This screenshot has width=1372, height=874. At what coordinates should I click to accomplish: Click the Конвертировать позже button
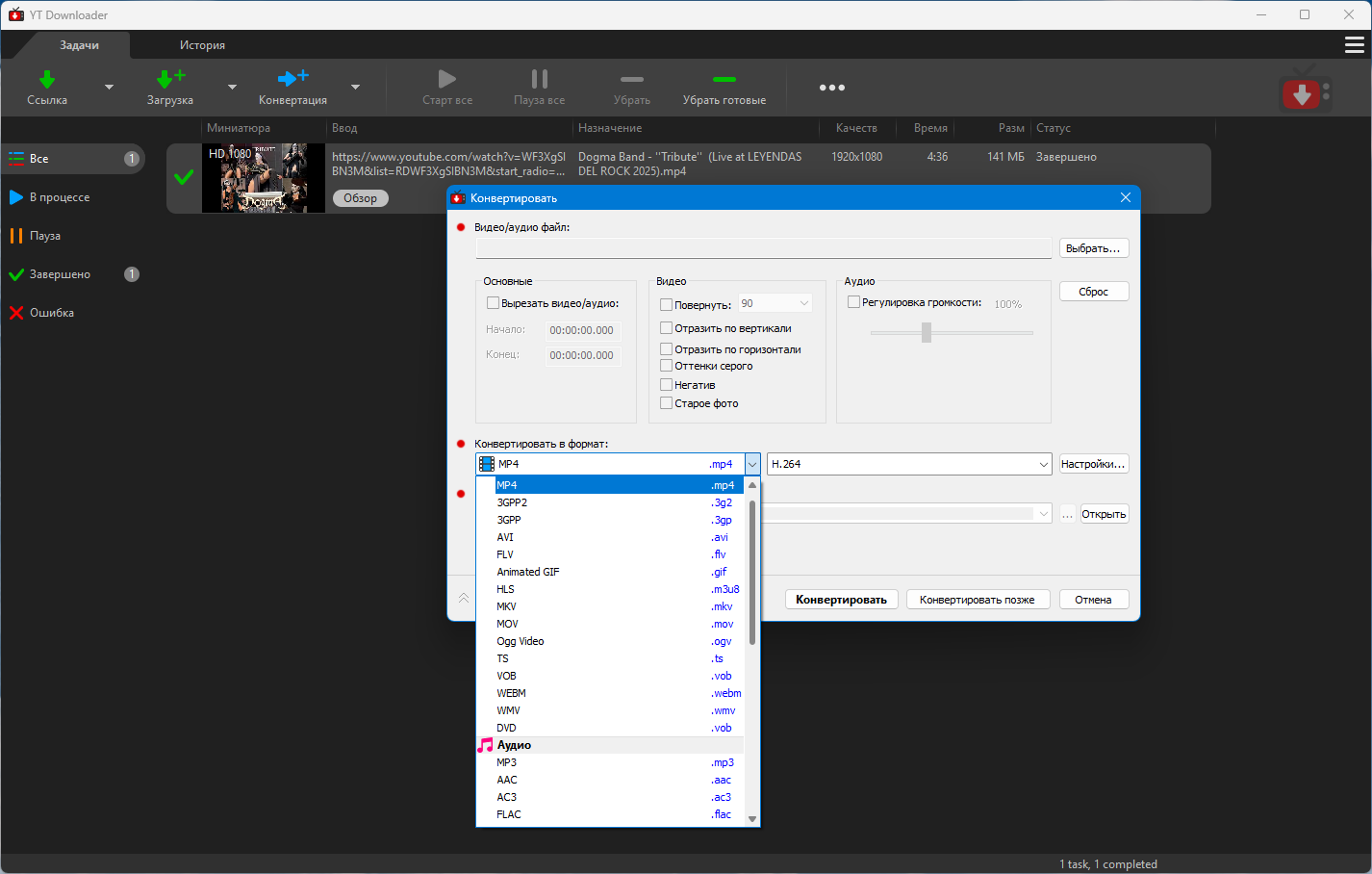[x=977, y=600]
